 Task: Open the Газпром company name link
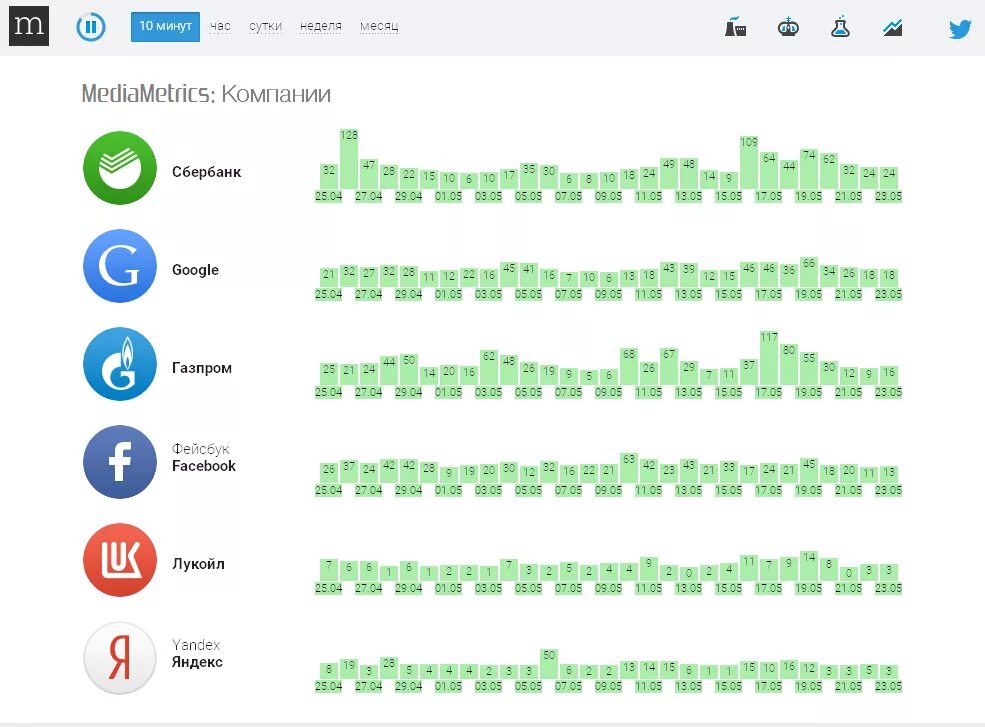pos(202,368)
